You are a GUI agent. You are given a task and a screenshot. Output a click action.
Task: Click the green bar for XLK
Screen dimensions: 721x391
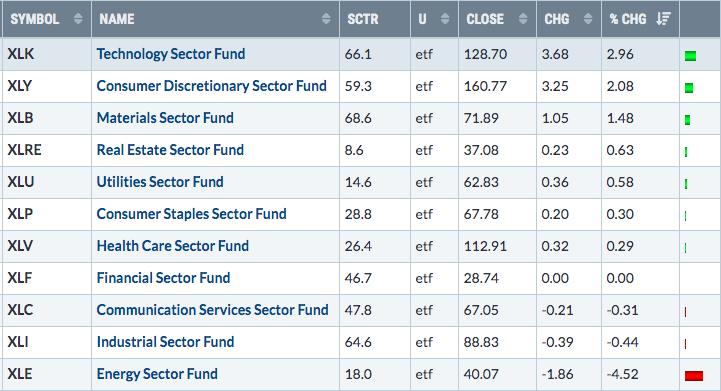pyautogui.click(x=690, y=56)
